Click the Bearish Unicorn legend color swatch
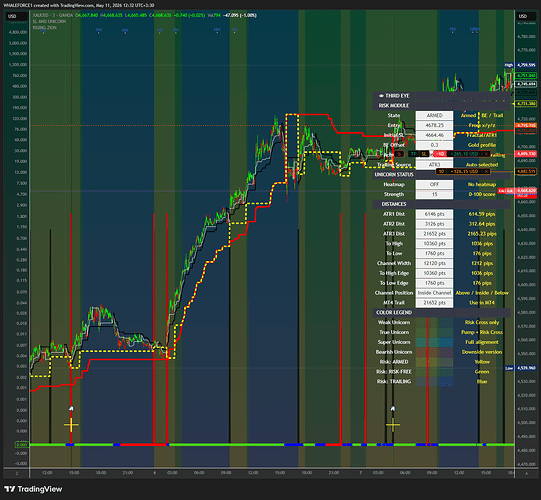 [434, 352]
